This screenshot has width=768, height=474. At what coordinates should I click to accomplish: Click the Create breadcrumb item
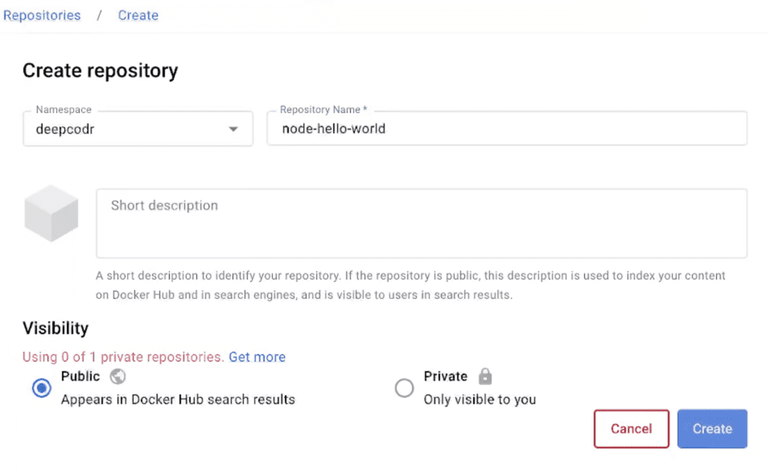pos(138,15)
